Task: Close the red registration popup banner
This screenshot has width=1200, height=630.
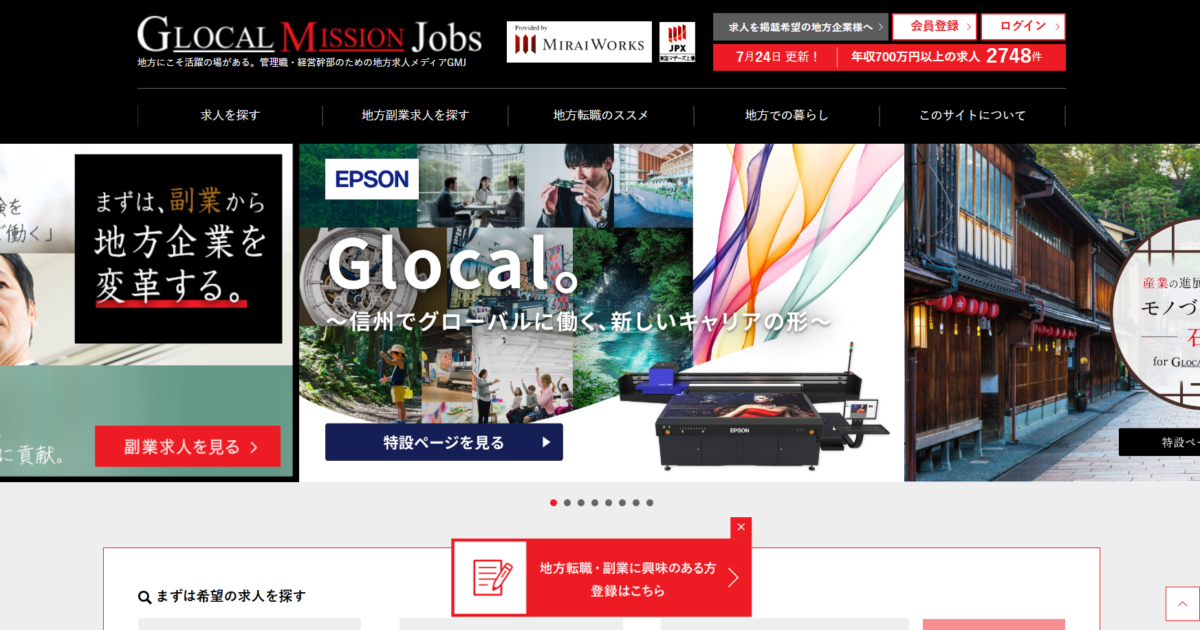Action: 741,527
